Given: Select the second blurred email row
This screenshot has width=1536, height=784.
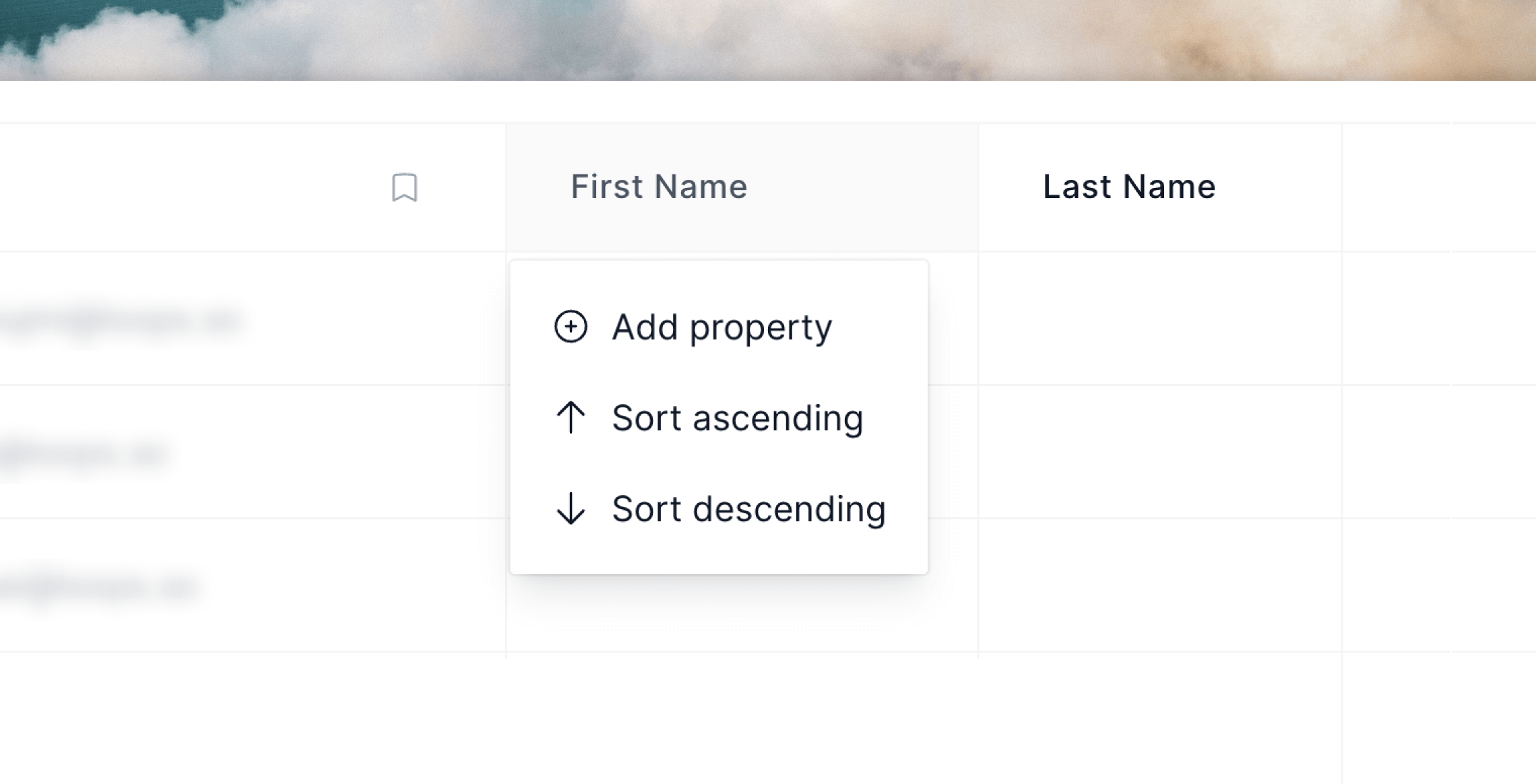Looking at the screenshot, I should (253, 452).
